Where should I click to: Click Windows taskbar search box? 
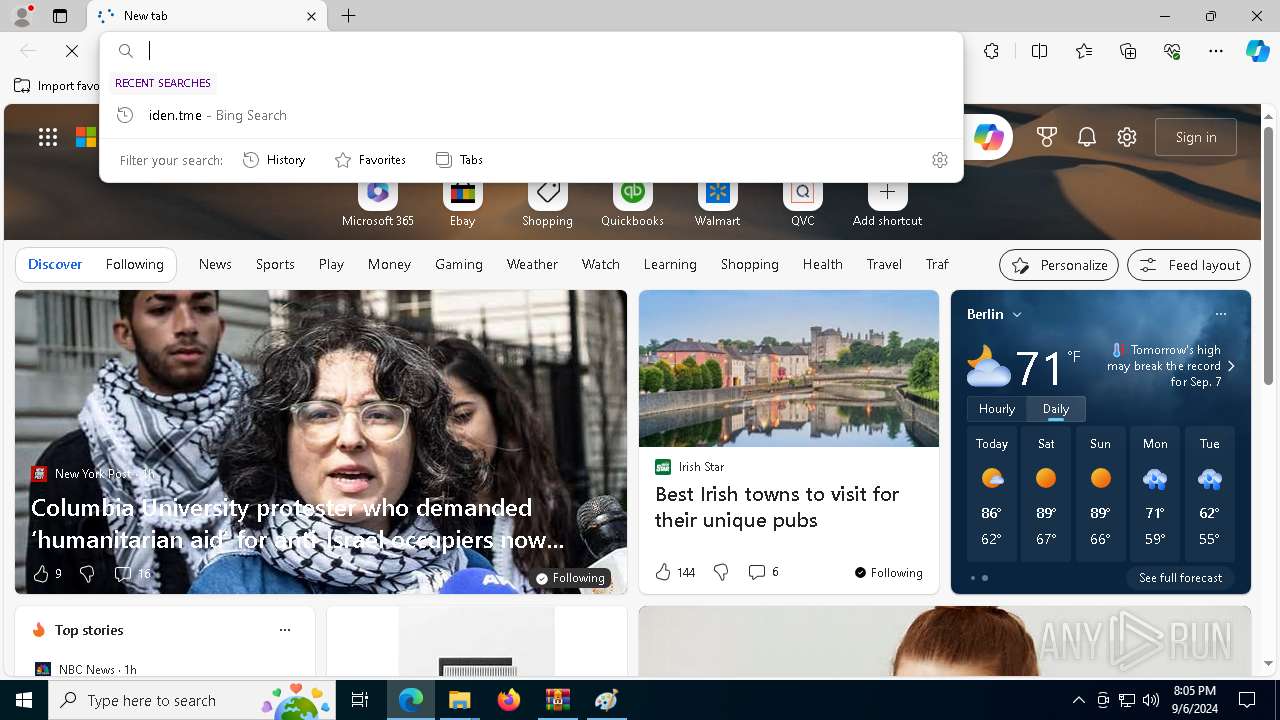(x=192, y=700)
